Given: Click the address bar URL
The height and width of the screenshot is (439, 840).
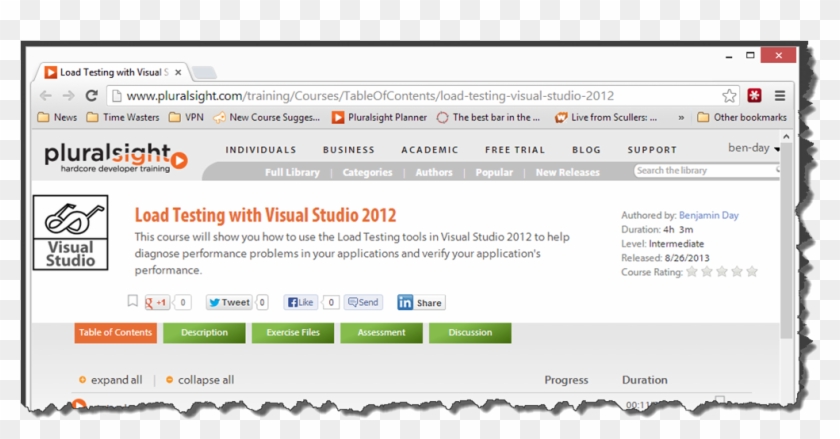Looking at the screenshot, I should point(370,96).
